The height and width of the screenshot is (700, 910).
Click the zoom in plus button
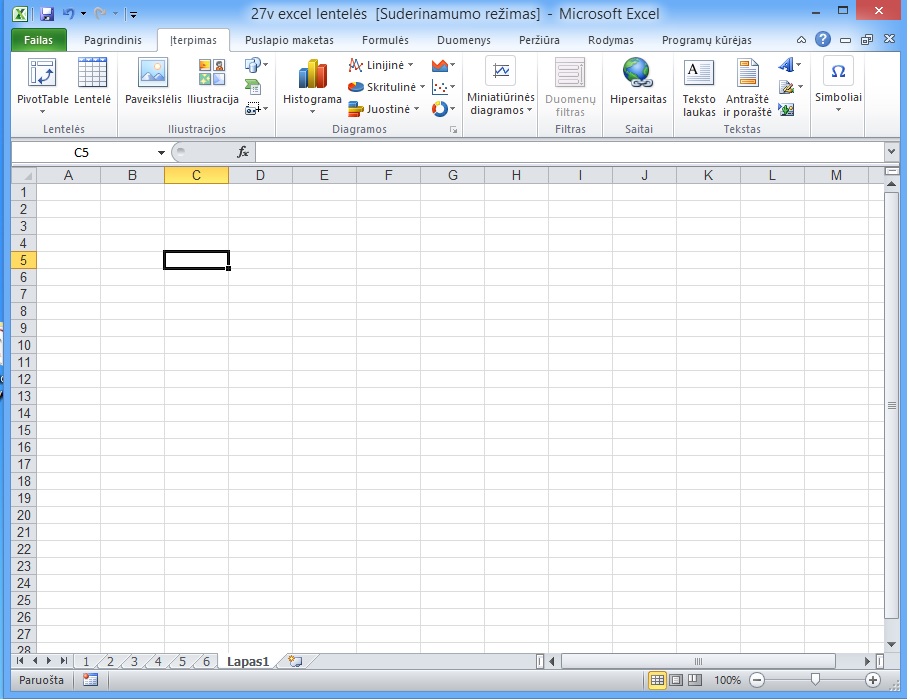[x=873, y=680]
